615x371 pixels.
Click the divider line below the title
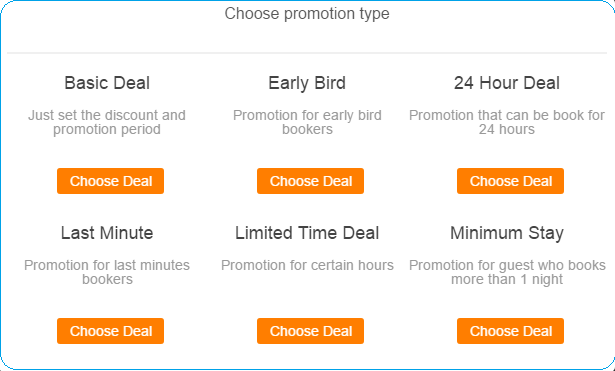(x=307, y=53)
